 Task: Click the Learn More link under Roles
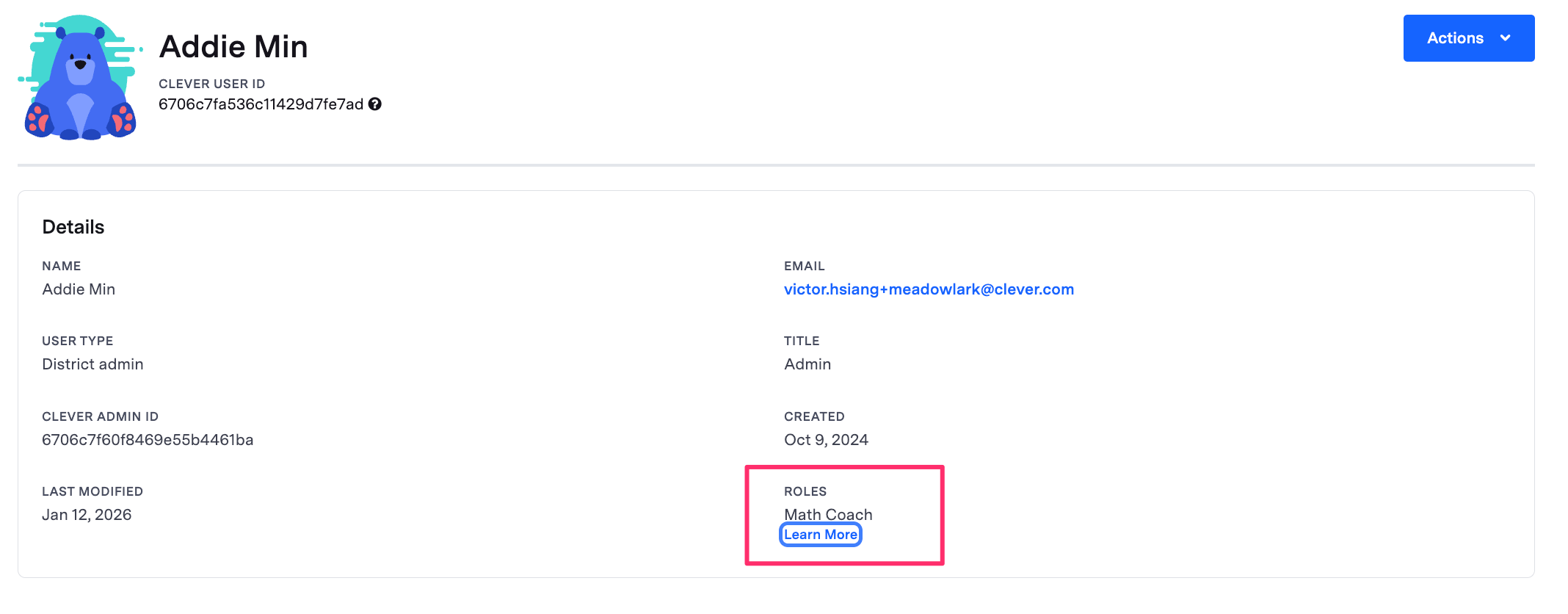[x=820, y=535]
